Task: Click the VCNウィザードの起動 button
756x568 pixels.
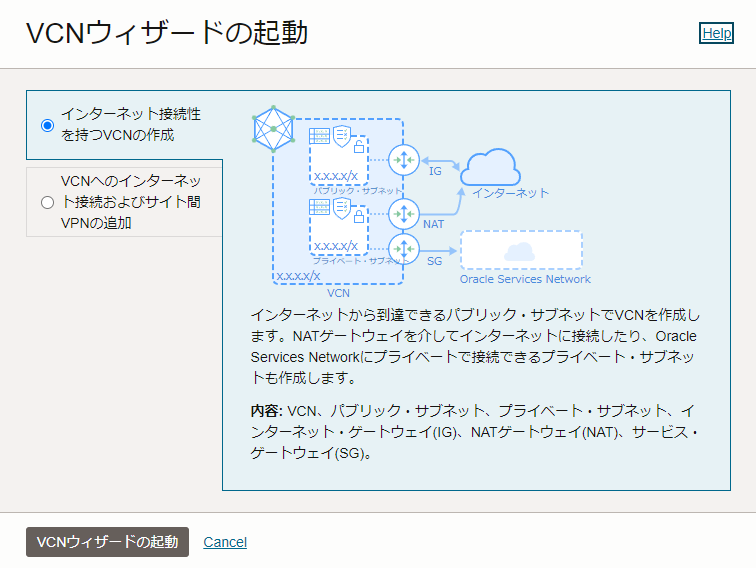Action: 108,542
